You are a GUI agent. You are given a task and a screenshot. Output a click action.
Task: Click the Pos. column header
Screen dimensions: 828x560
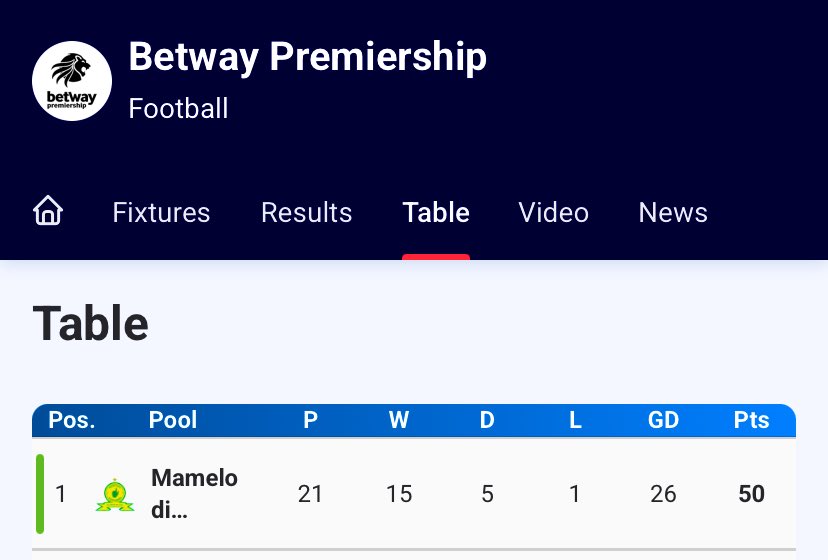coord(72,420)
